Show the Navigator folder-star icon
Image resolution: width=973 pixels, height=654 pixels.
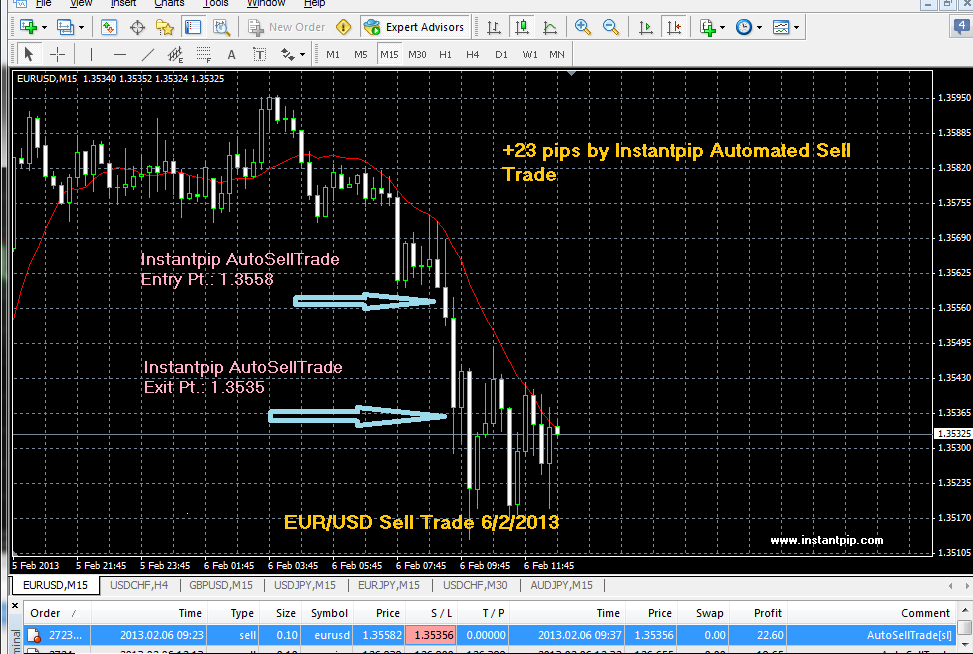tap(164, 27)
